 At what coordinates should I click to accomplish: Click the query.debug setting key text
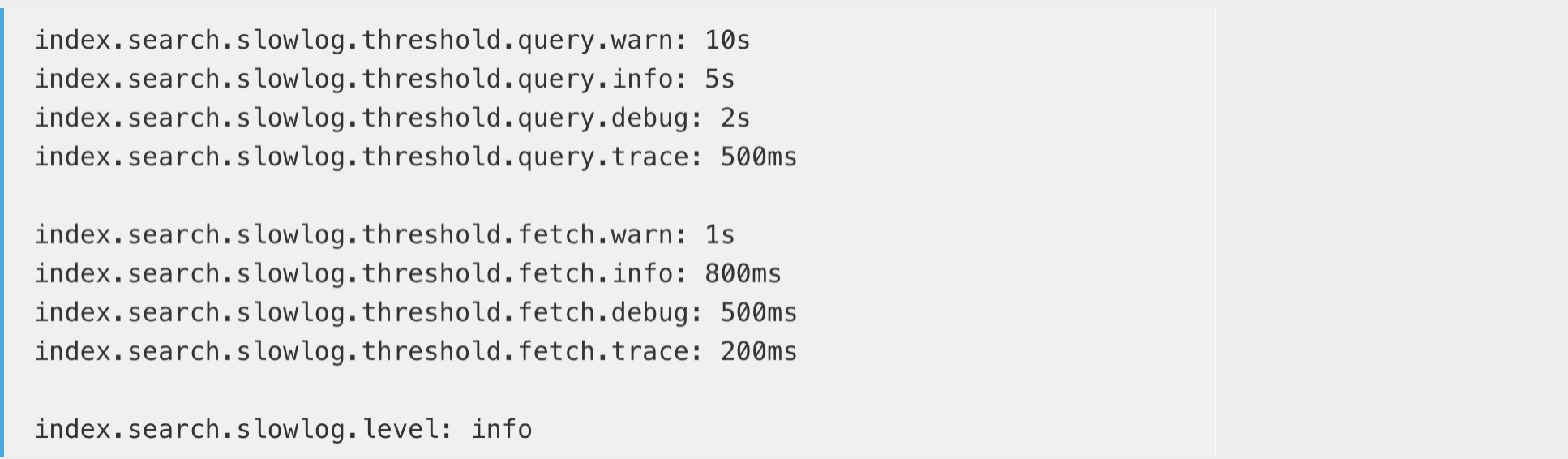pos(362,118)
